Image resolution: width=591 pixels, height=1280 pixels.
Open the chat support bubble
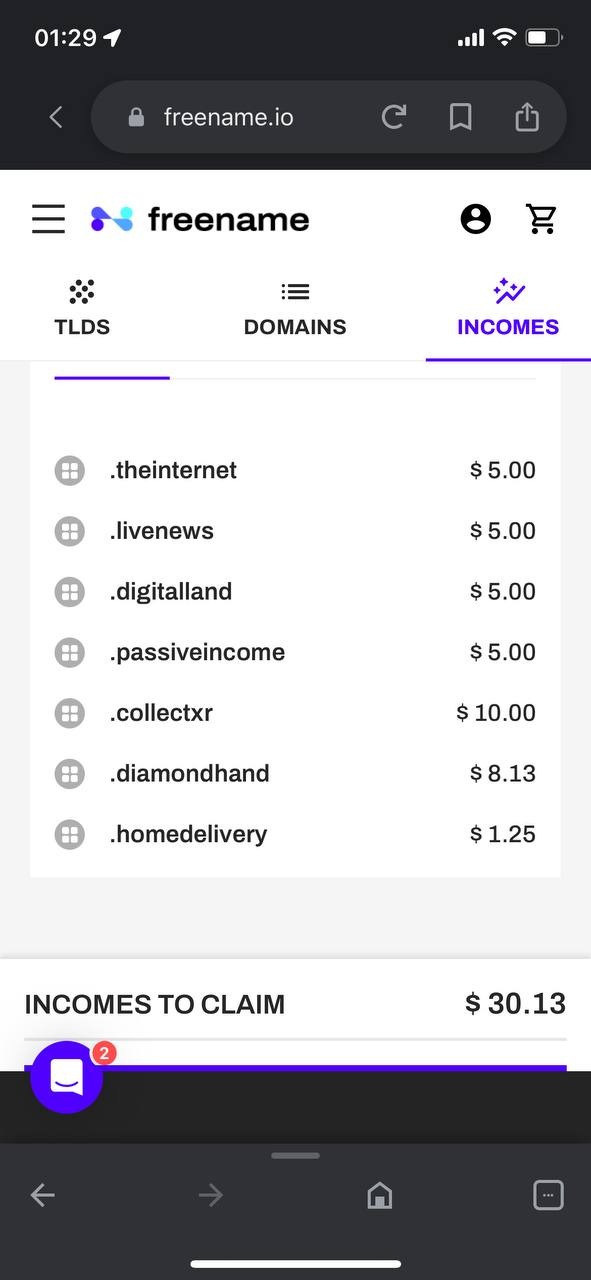pos(67,1077)
